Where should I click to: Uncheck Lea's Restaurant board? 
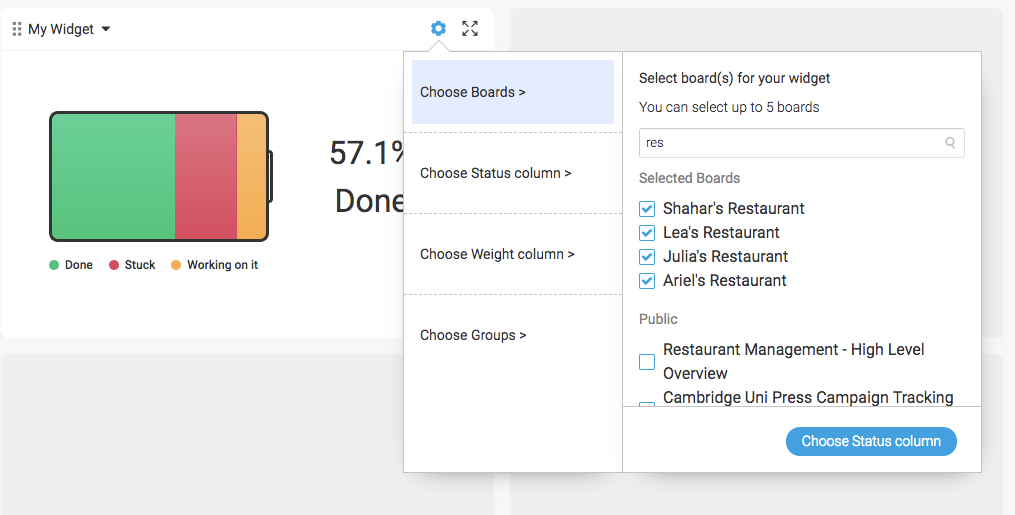pos(647,233)
